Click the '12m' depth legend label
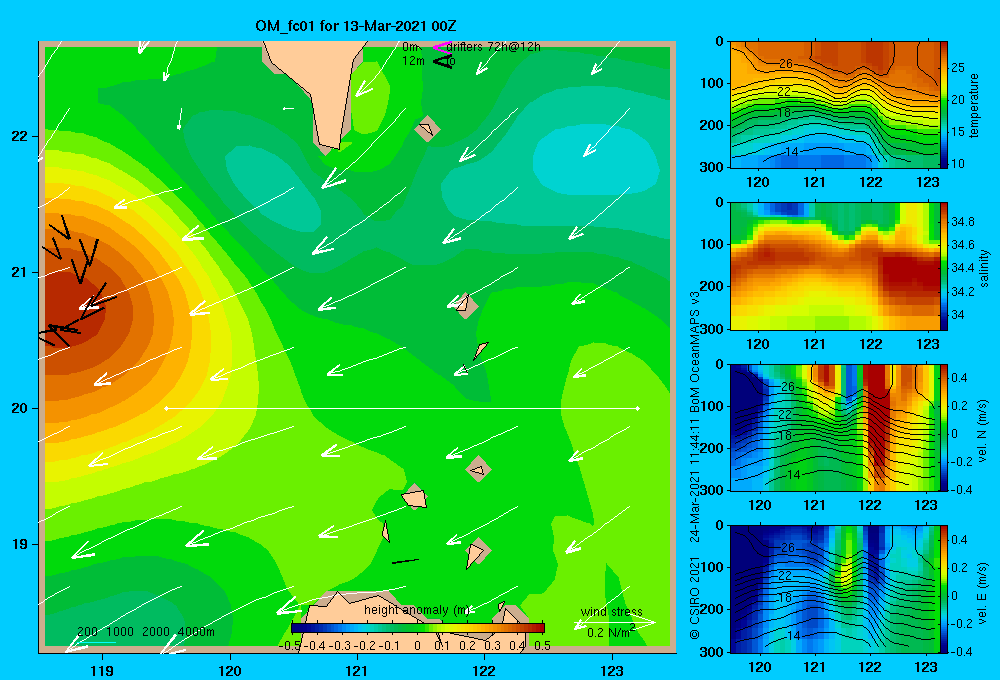Image resolution: width=1000 pixels, height=680 pixels. (x=413, y=61)
